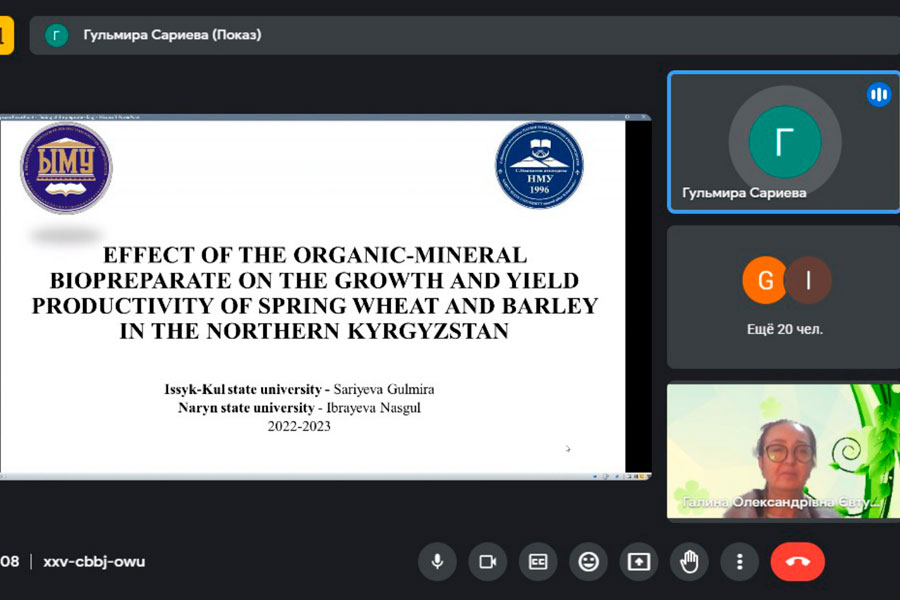This screenshot has width=900, height=600.
Task: Open the 'Ещё 20 чел.' participants tile
Action: [784, 297]
